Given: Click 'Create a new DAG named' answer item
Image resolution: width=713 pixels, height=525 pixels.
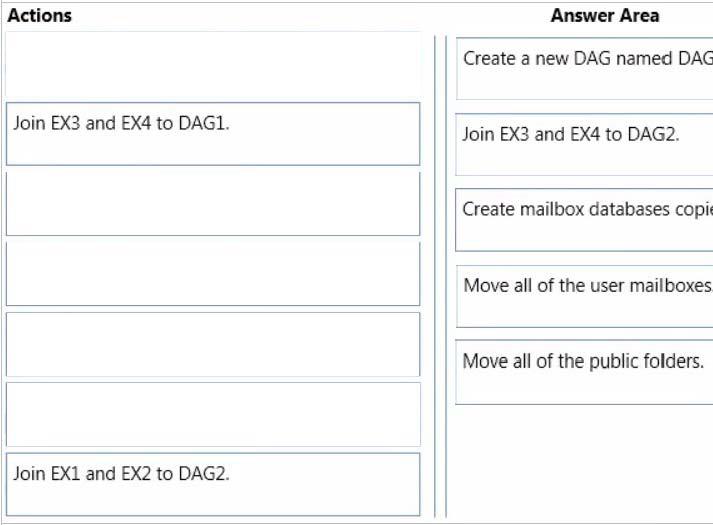Looking at the screenshot, I should (x=584, y=69).
